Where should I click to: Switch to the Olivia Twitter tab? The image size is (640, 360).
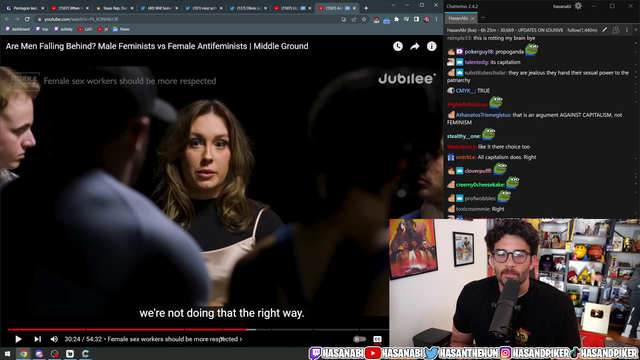pyautogui.click(x=249, y=8)
